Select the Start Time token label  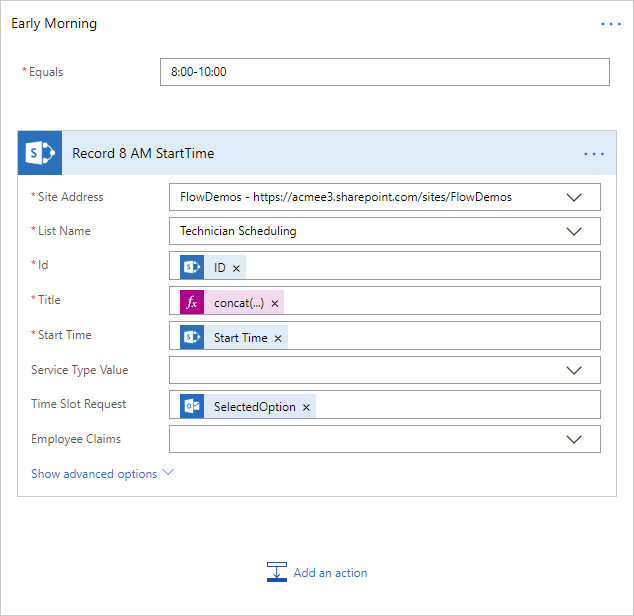pos(240,338)
